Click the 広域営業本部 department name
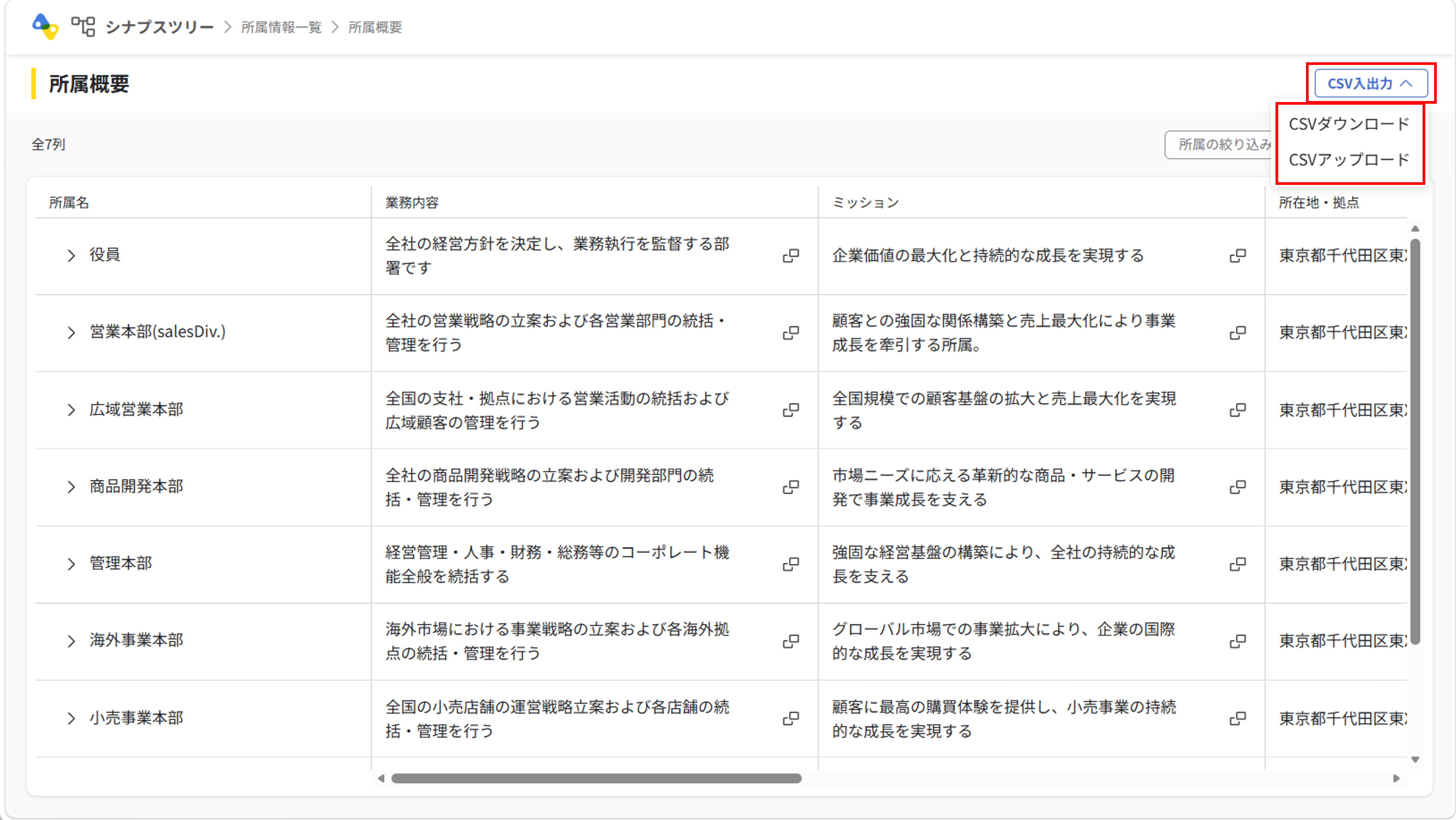Viewport: 1456px width, 820px height. 136,410
